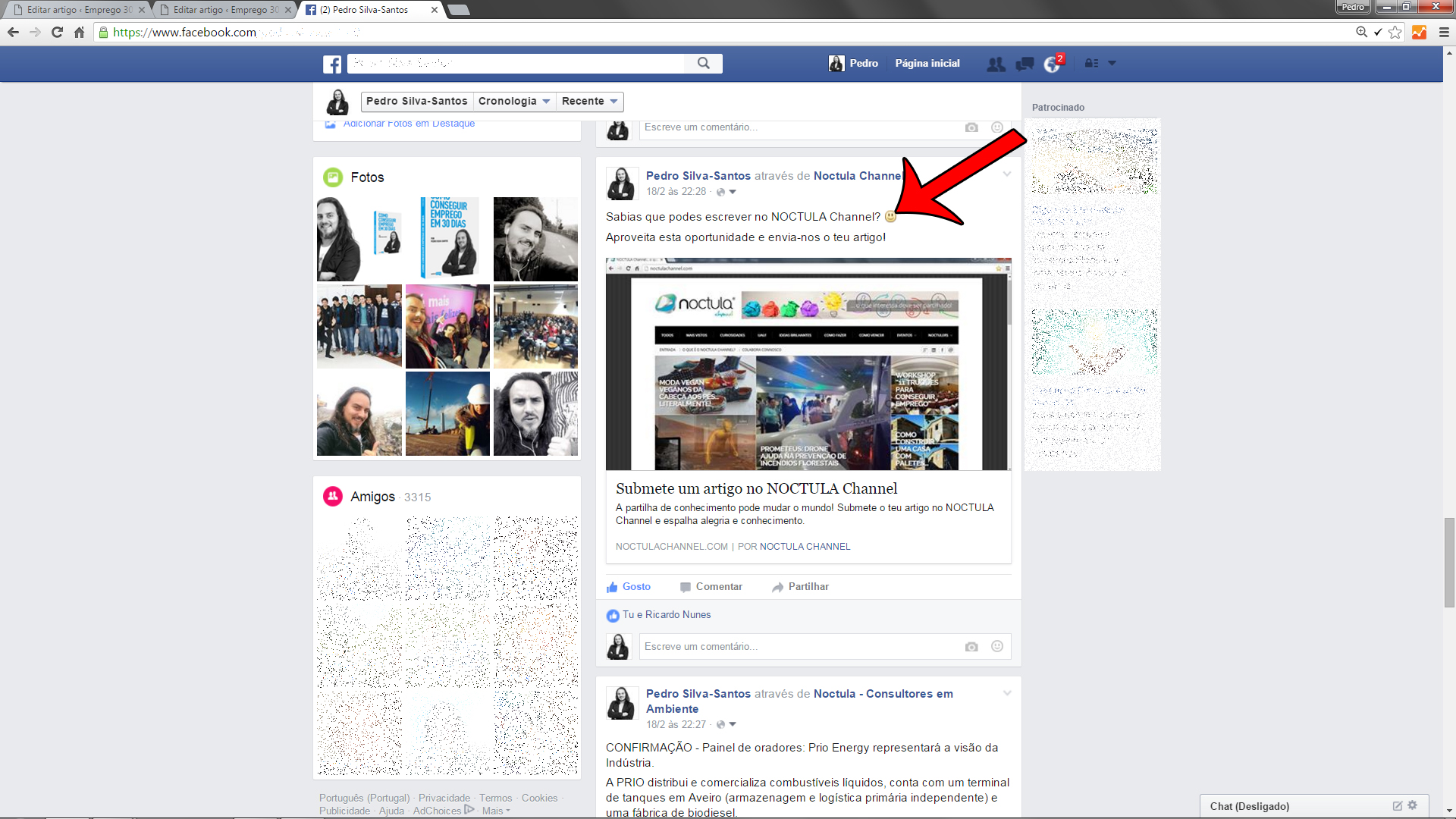
Task: Click Partilhar on the Noctula Channel post
Action: pyautogui.click(x=800, y=587)
